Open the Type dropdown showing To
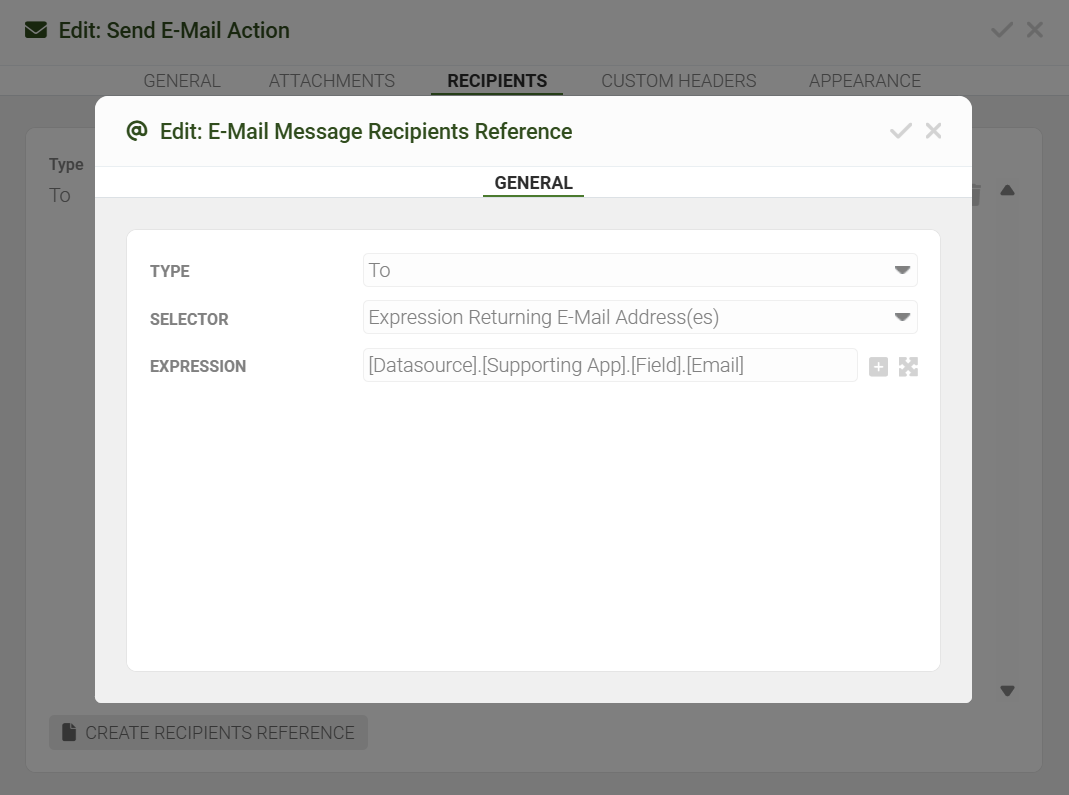 click(639, 270)
